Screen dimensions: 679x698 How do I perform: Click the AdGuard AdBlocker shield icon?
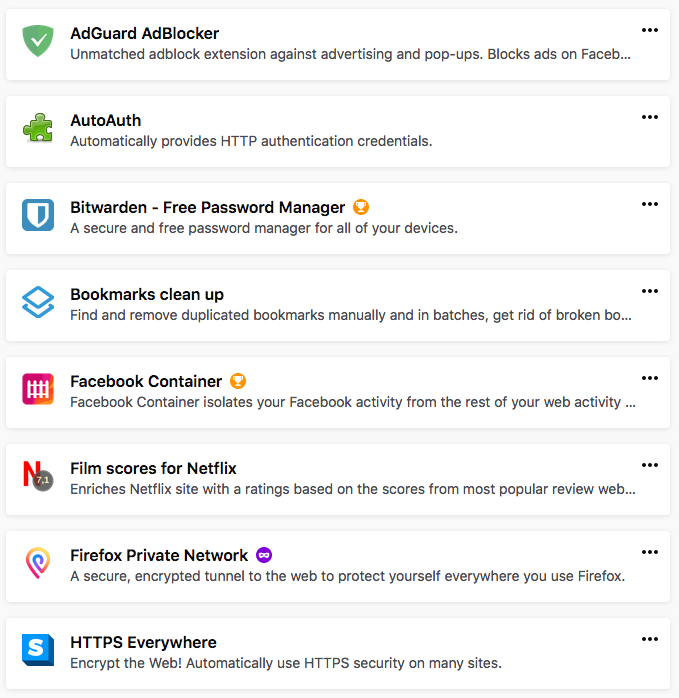tap(38, 41)
